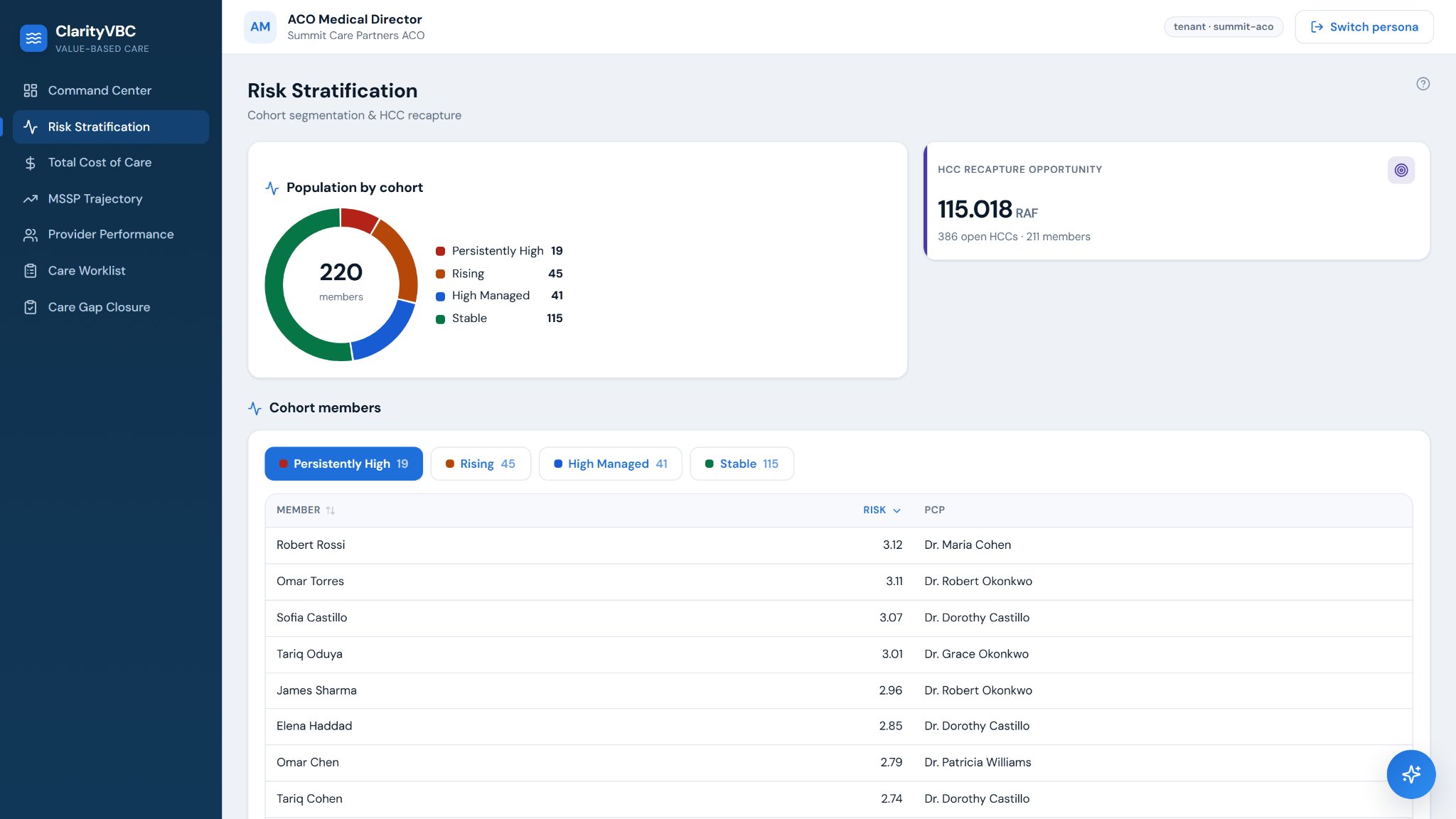Sort by the RISK column chevron

896,510
